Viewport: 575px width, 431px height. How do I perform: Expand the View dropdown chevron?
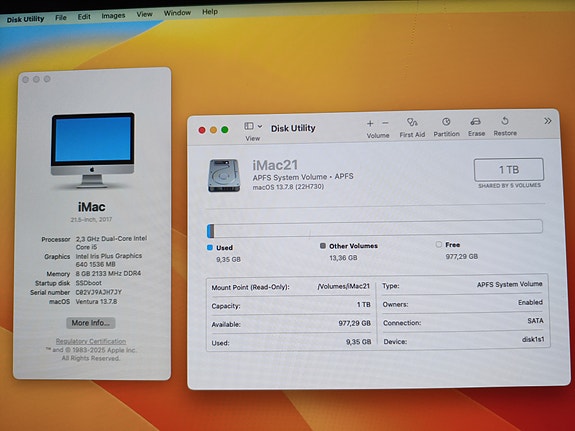[x=260, y=127]
